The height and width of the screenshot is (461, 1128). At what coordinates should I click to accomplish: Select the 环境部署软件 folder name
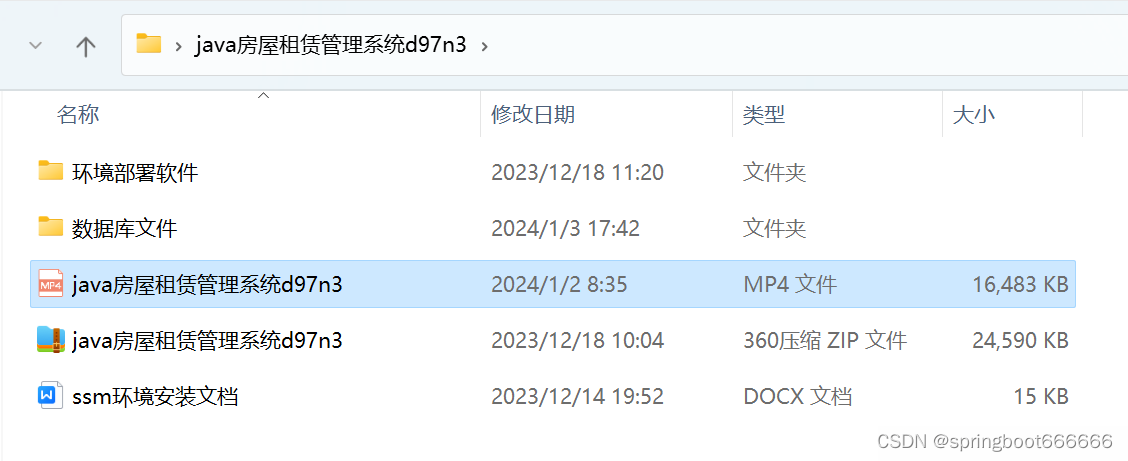coord(135,173)
